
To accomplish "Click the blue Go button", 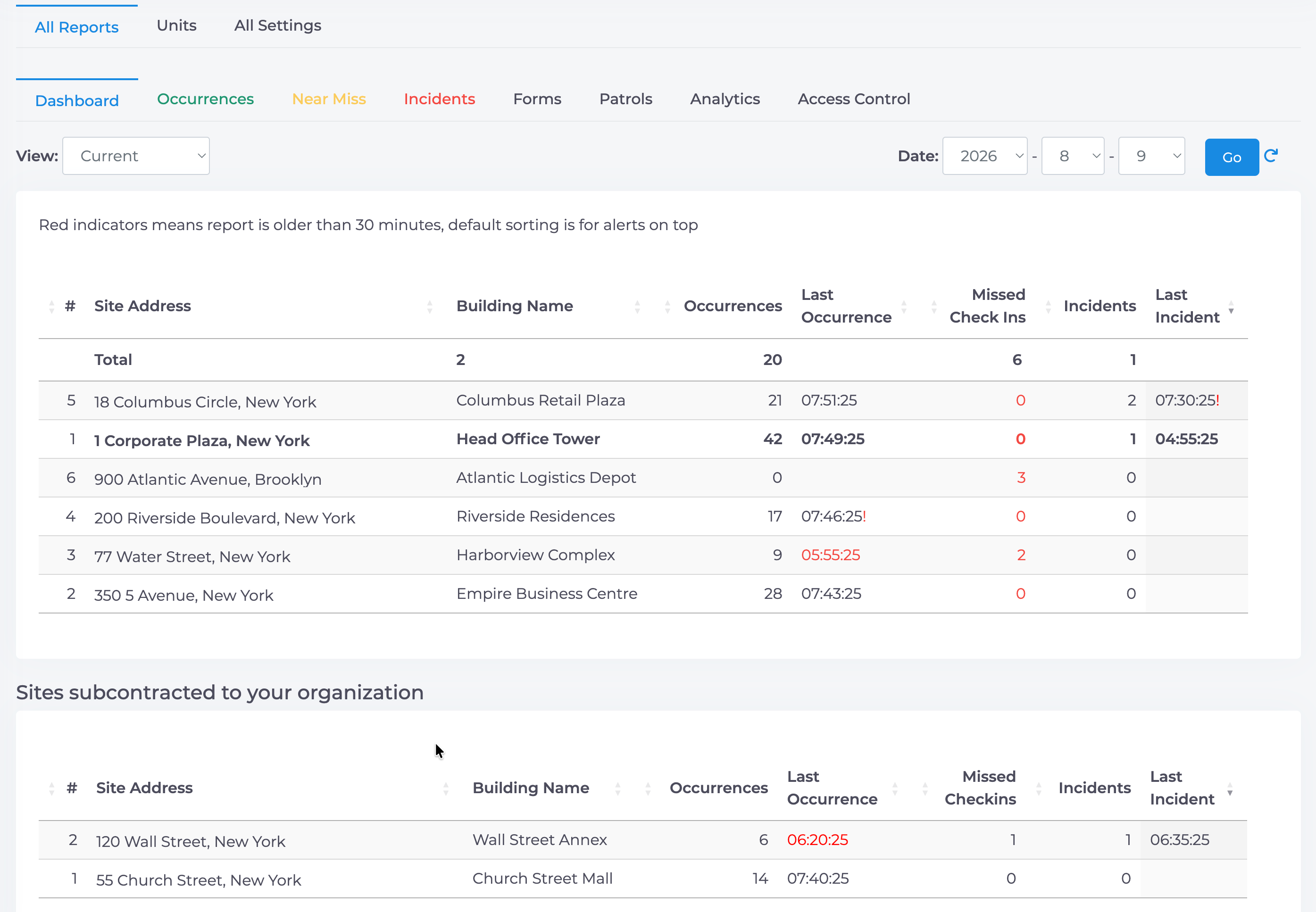I will click(1232, 157).
